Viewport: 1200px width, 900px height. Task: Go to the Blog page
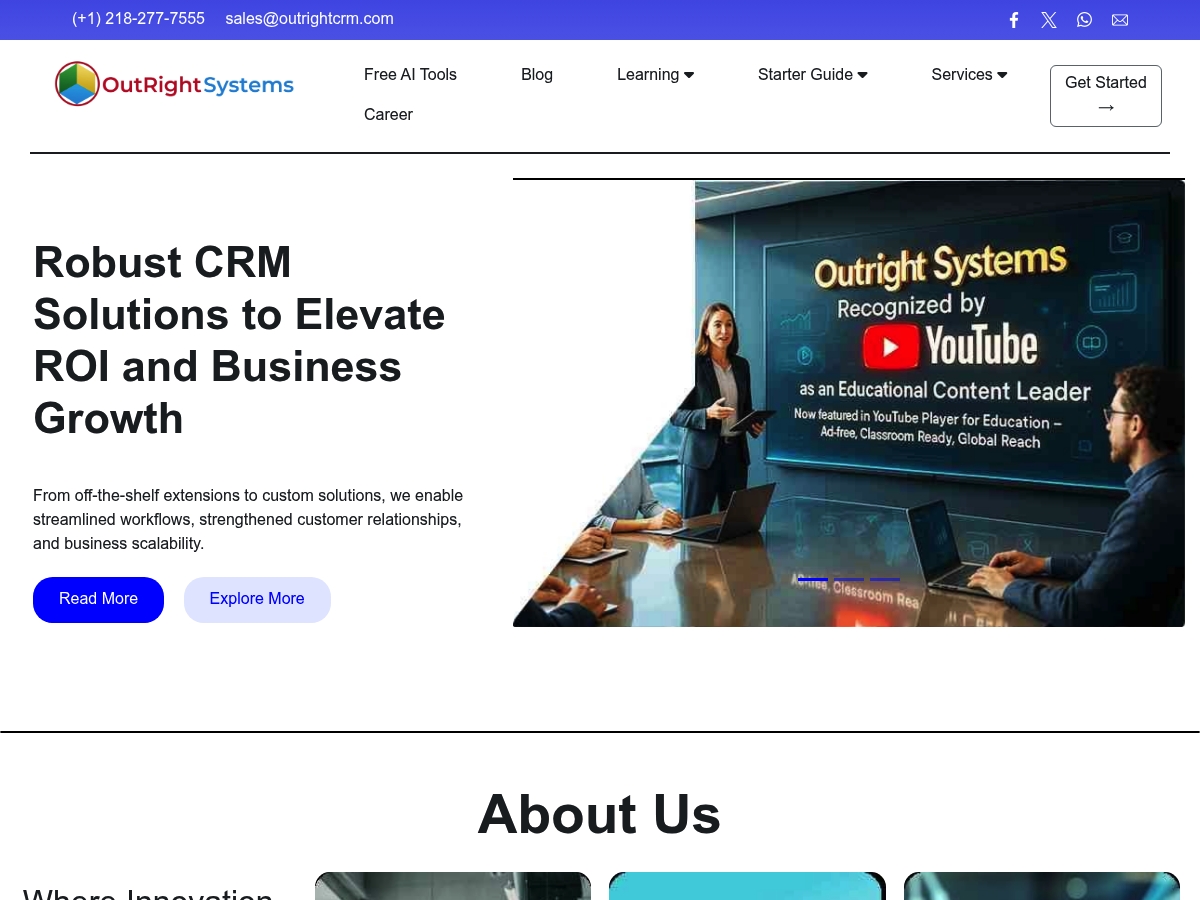pyautogui.click(x=537, y=74)
